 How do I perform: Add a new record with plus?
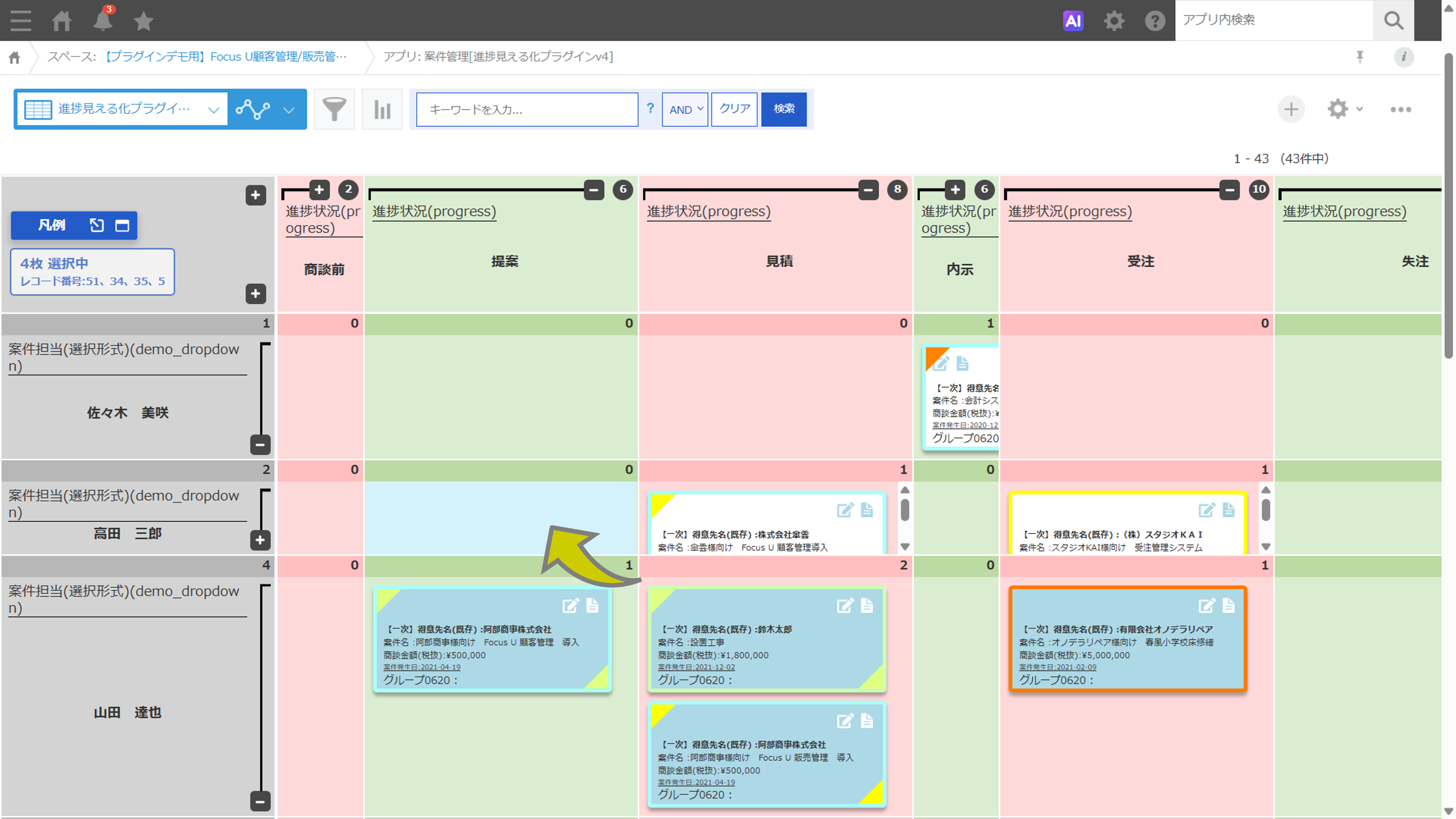coord(1291,109)
